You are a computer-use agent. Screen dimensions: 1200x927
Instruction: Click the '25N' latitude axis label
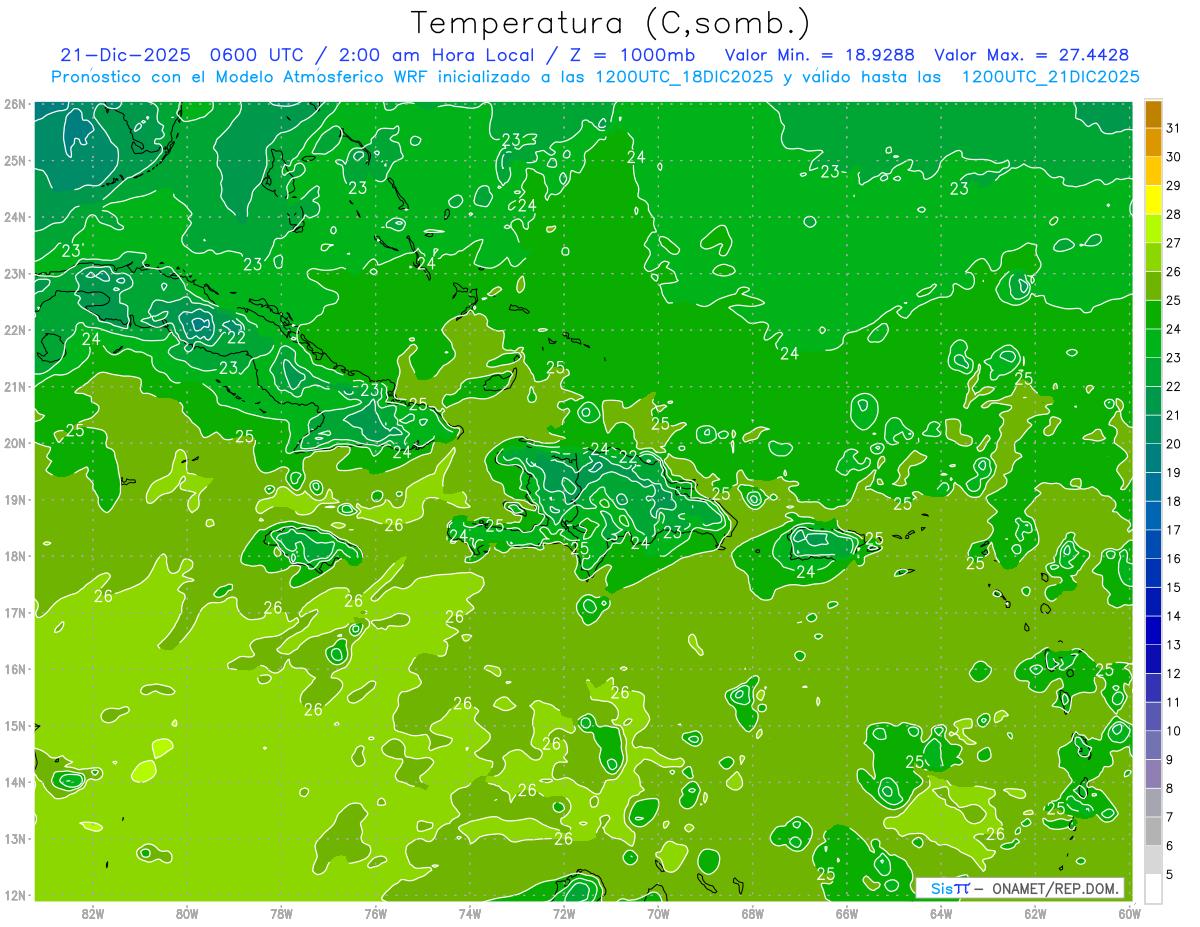point(15,160)
